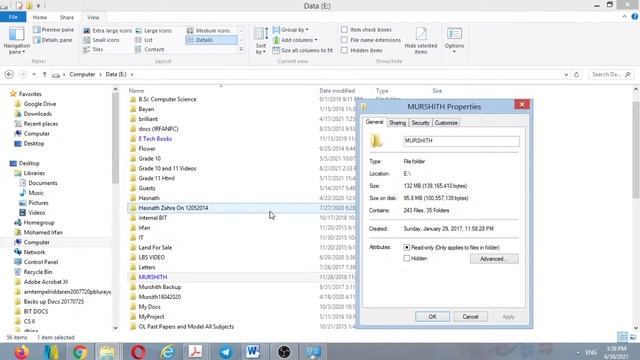
Task: Switch to Tiles view layout
Action: pyautogui.click(x=93, y=49)
